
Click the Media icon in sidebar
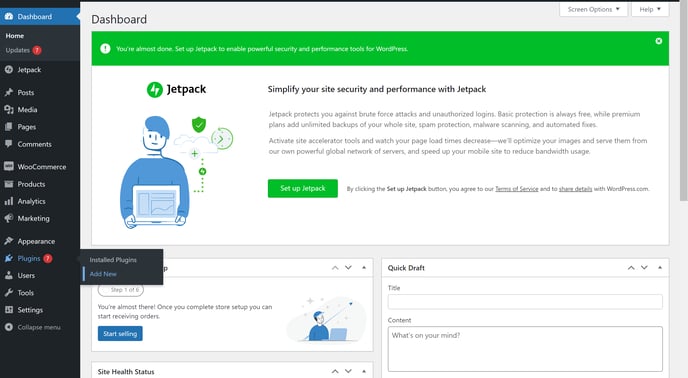(x=9, y=109)
